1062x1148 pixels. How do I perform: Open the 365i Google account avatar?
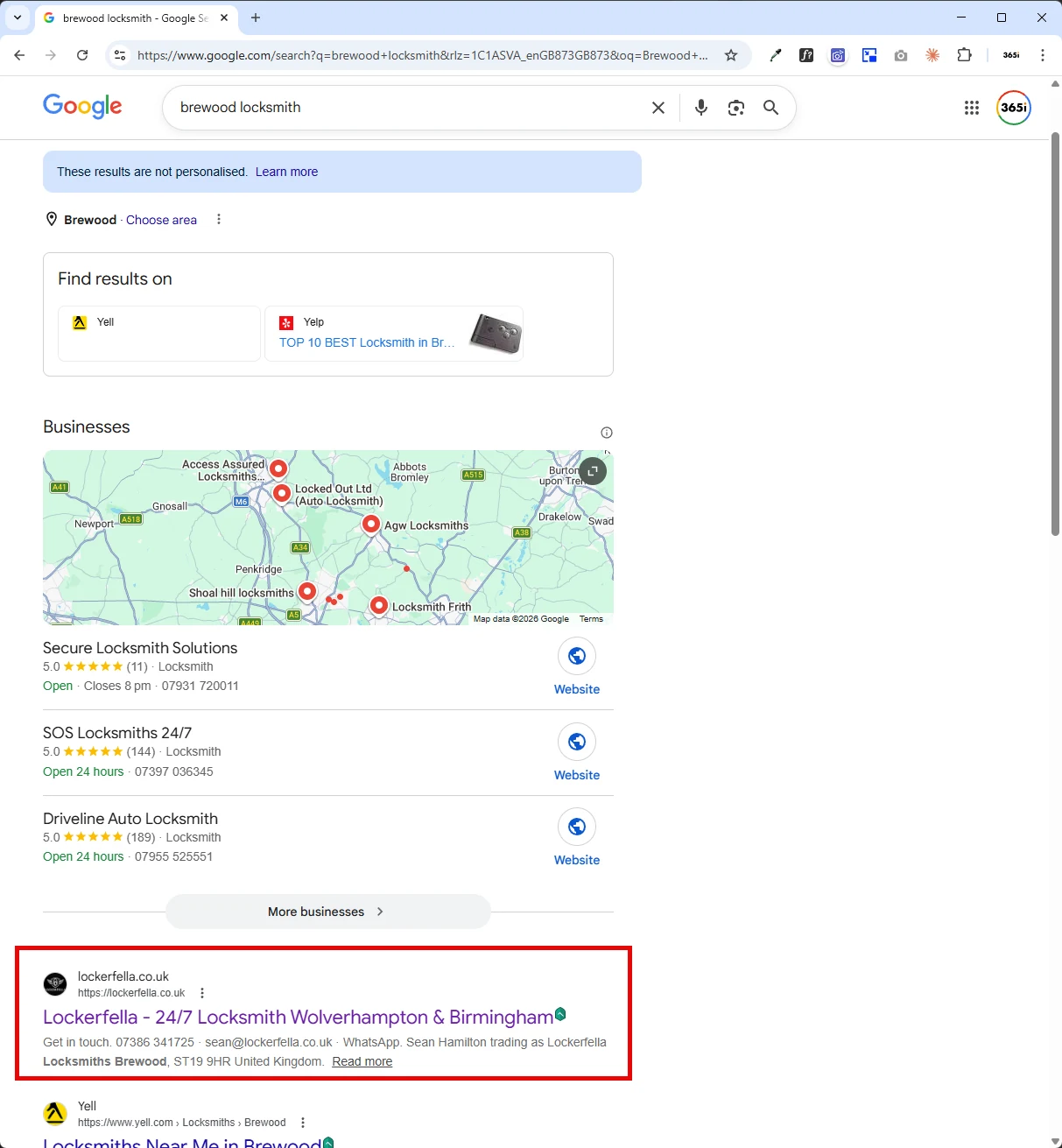point(1014,108)
